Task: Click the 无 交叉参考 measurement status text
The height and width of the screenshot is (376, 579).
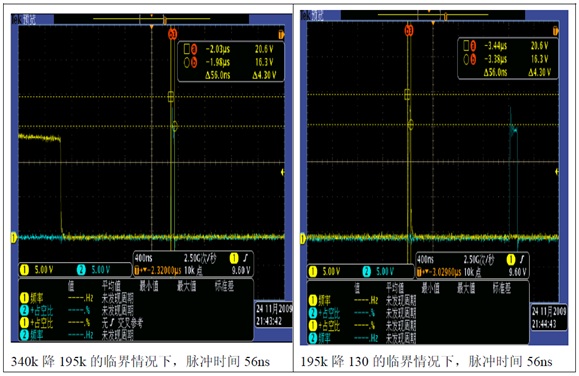Action: 122,323
